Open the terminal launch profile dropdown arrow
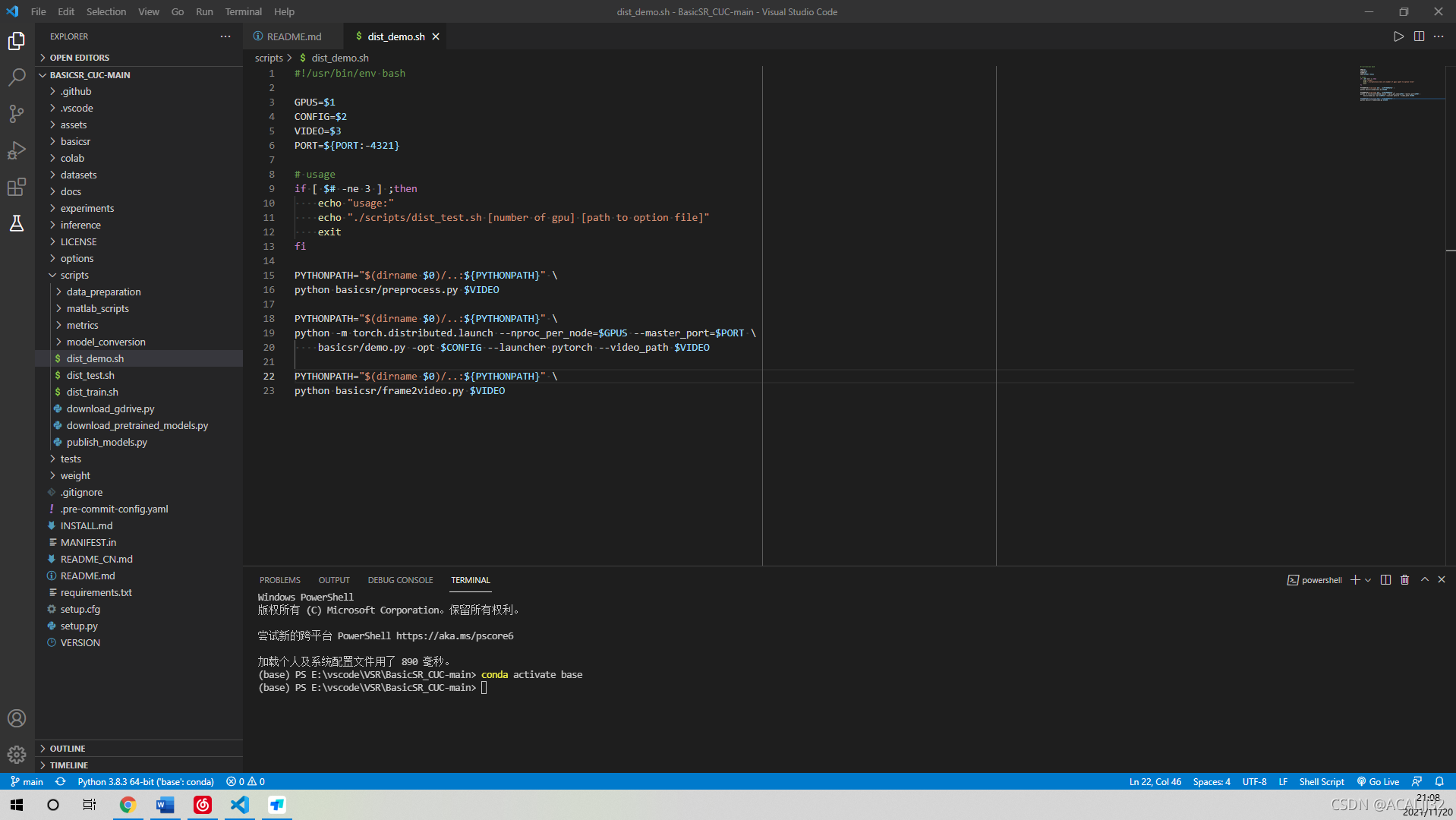 (x=1368, y=580)
